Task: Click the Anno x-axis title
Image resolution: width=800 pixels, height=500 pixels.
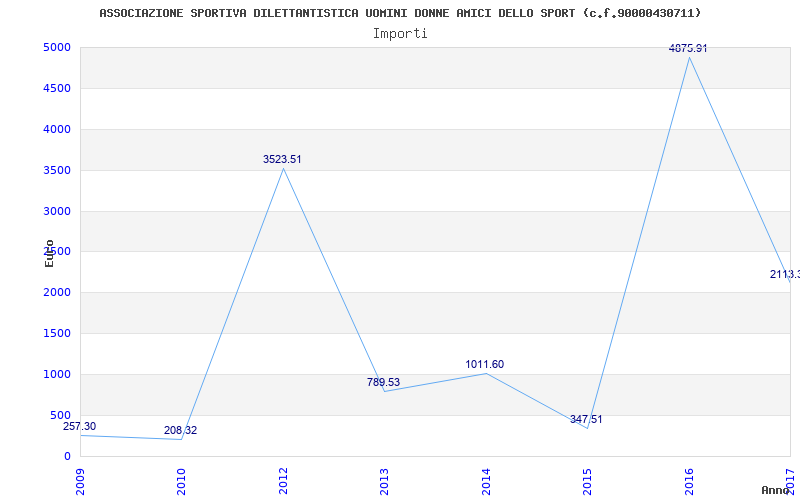Action: pos(775,490)
